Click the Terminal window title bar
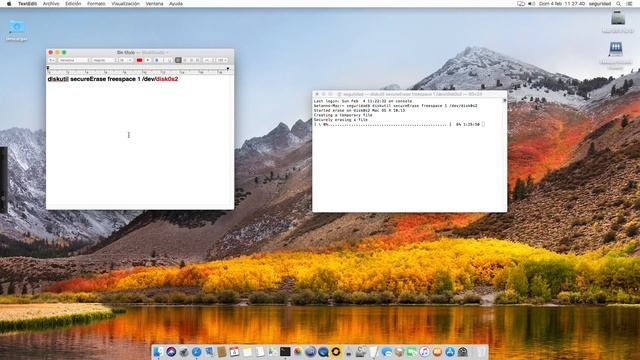Screen dimensions: 640x360 pyautogui.click(x=409, y=94)
